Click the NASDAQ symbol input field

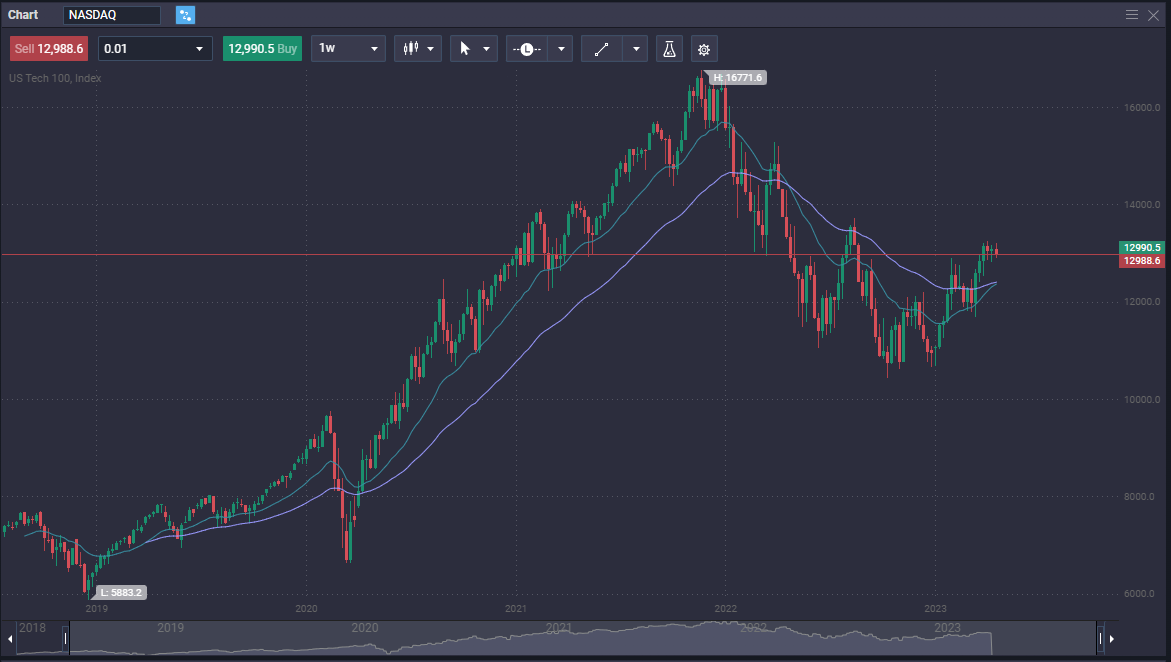click(x=110, y=15)
